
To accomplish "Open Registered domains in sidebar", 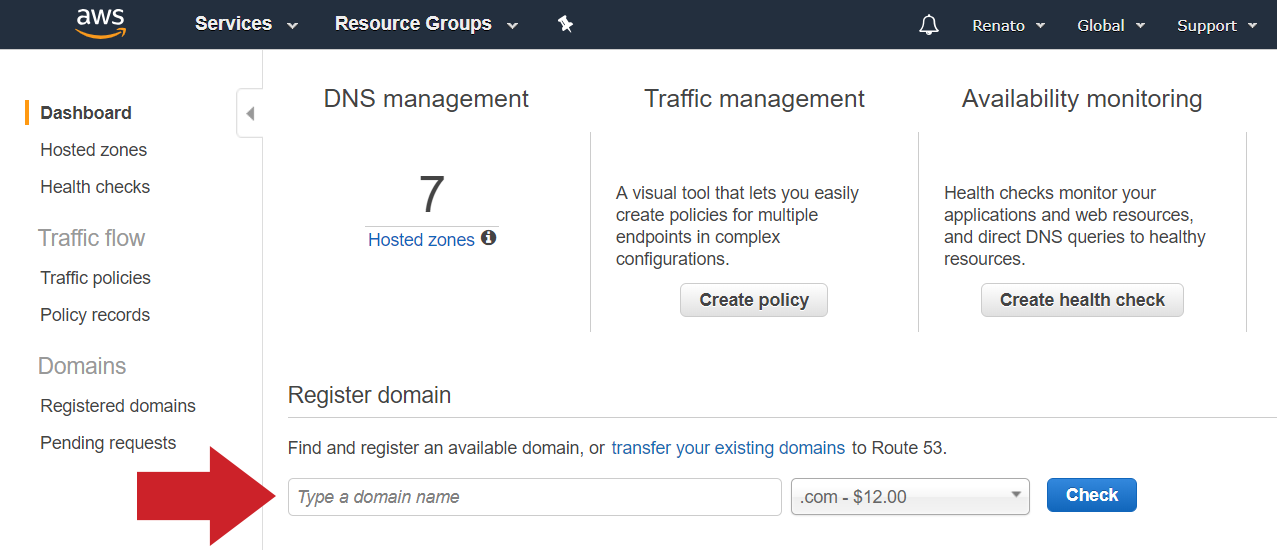I will 118,406.
